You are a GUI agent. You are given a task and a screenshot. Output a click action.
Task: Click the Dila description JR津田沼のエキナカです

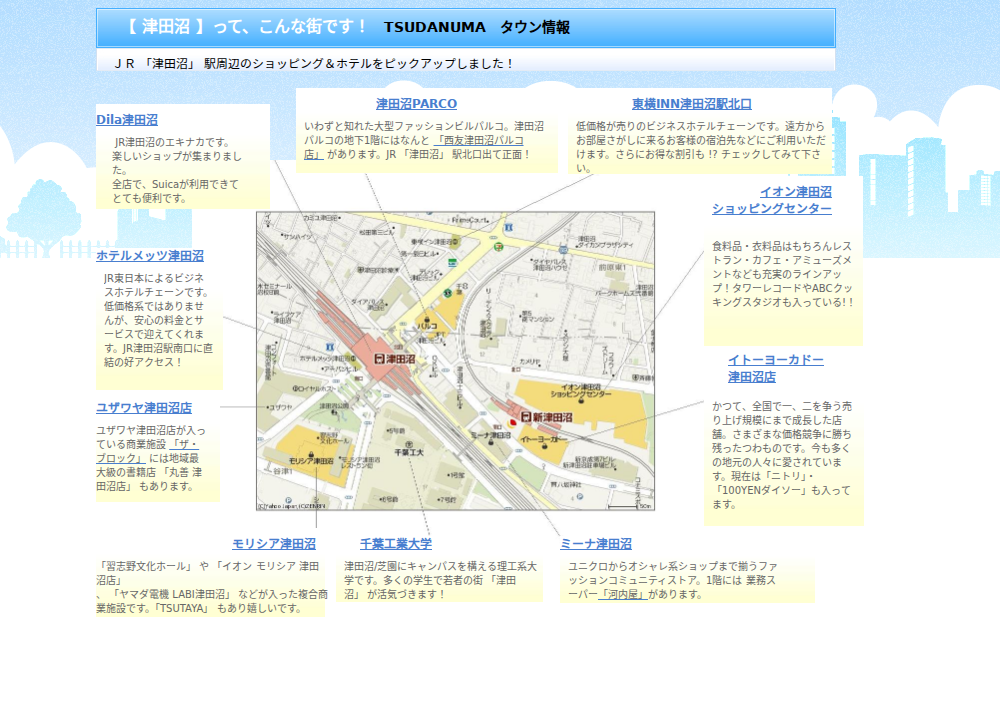coord(172,142)
